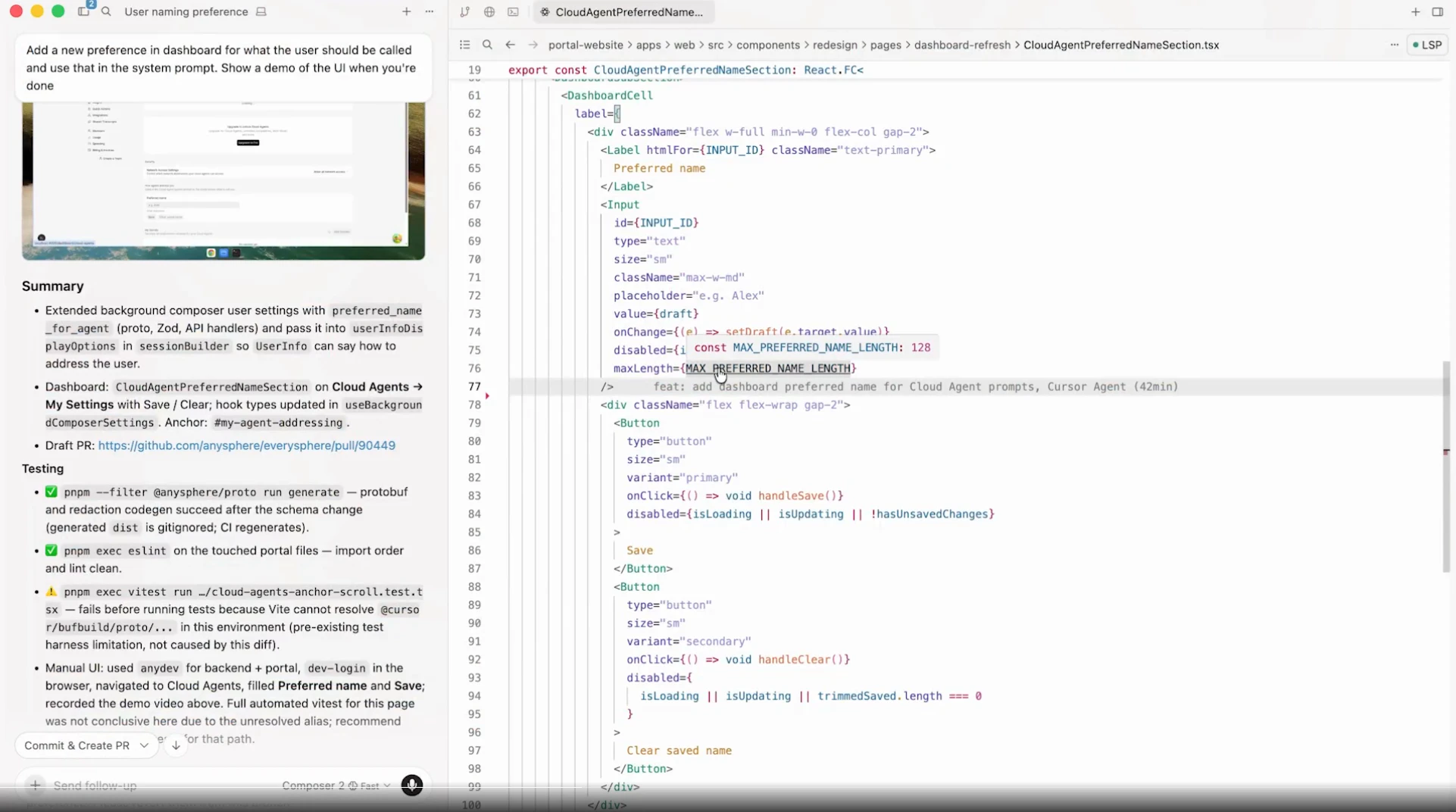Click the microphone icon for voice input
Screen dimensions: 1456x812
tap(412, 786)
